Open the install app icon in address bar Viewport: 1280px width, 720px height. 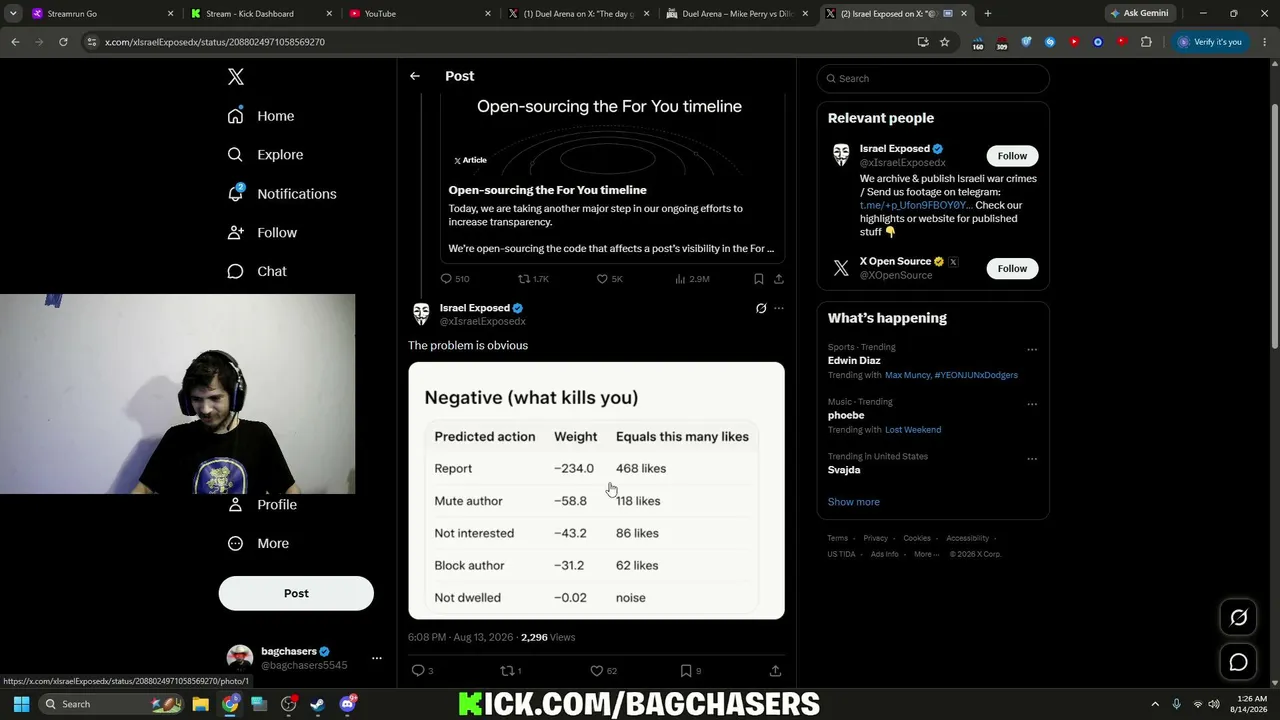(923, 42)
